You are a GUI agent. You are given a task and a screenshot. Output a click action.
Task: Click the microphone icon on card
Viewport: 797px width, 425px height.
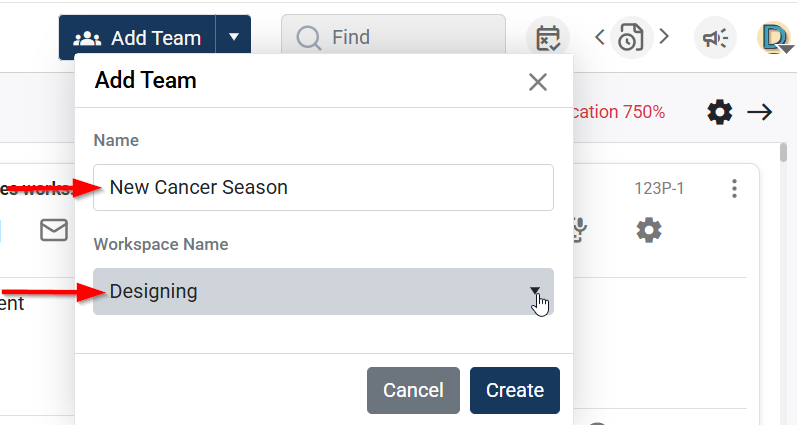(x=580, y=230)
